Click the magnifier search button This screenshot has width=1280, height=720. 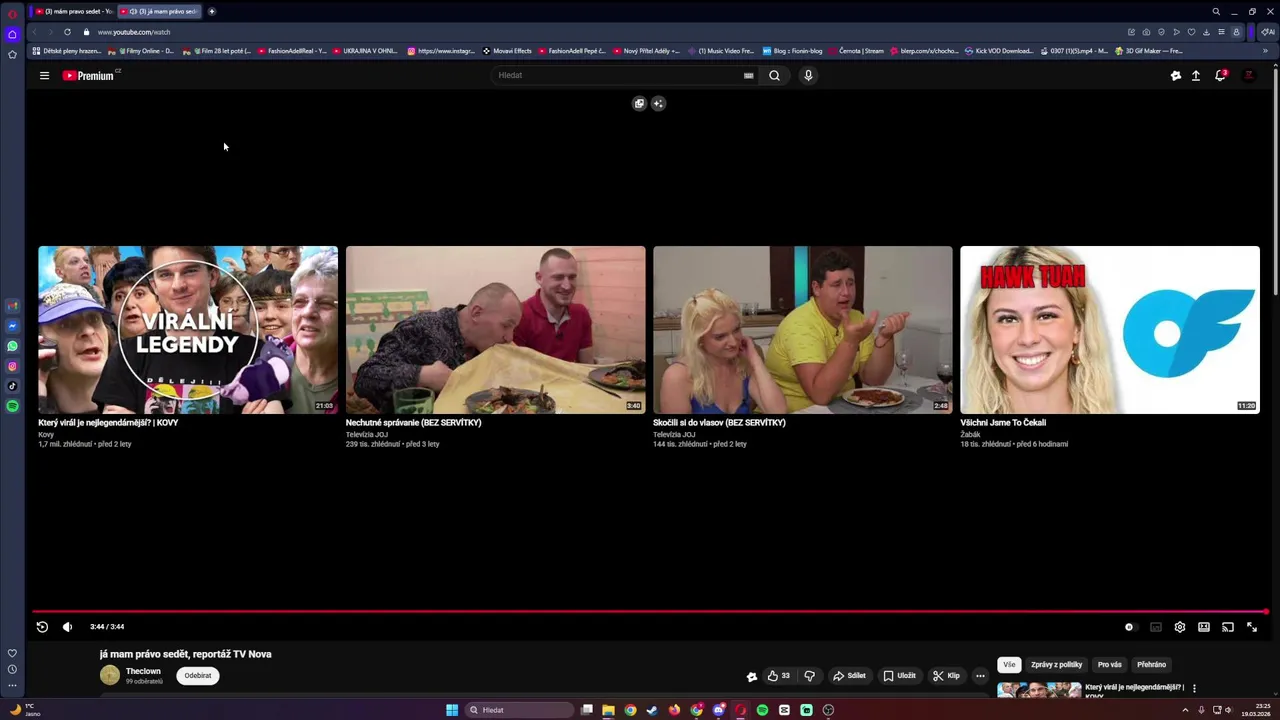(774, 75)
